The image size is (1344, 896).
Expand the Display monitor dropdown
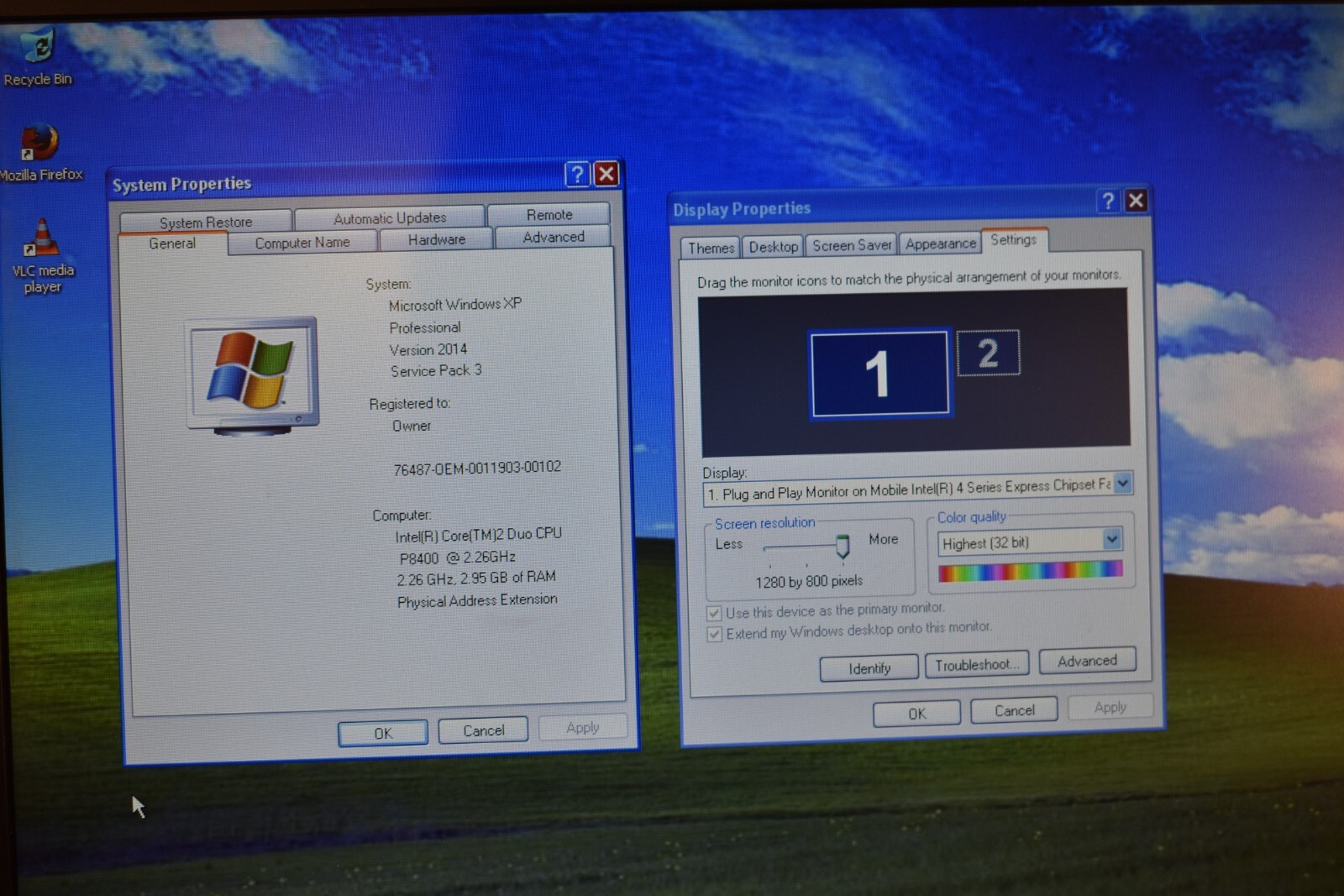[x=1123, y=483]
